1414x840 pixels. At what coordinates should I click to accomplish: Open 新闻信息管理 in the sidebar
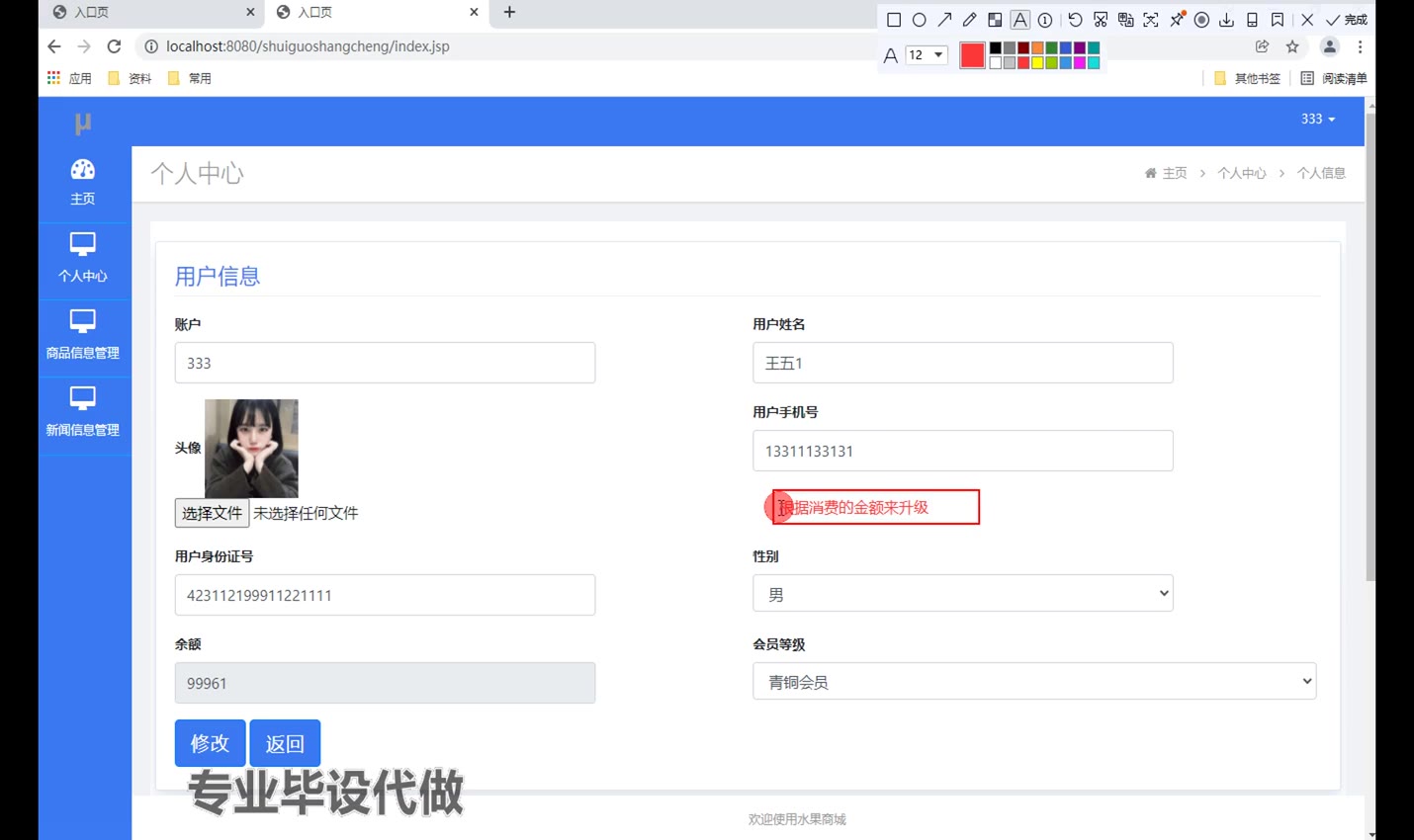pos(83,413)
